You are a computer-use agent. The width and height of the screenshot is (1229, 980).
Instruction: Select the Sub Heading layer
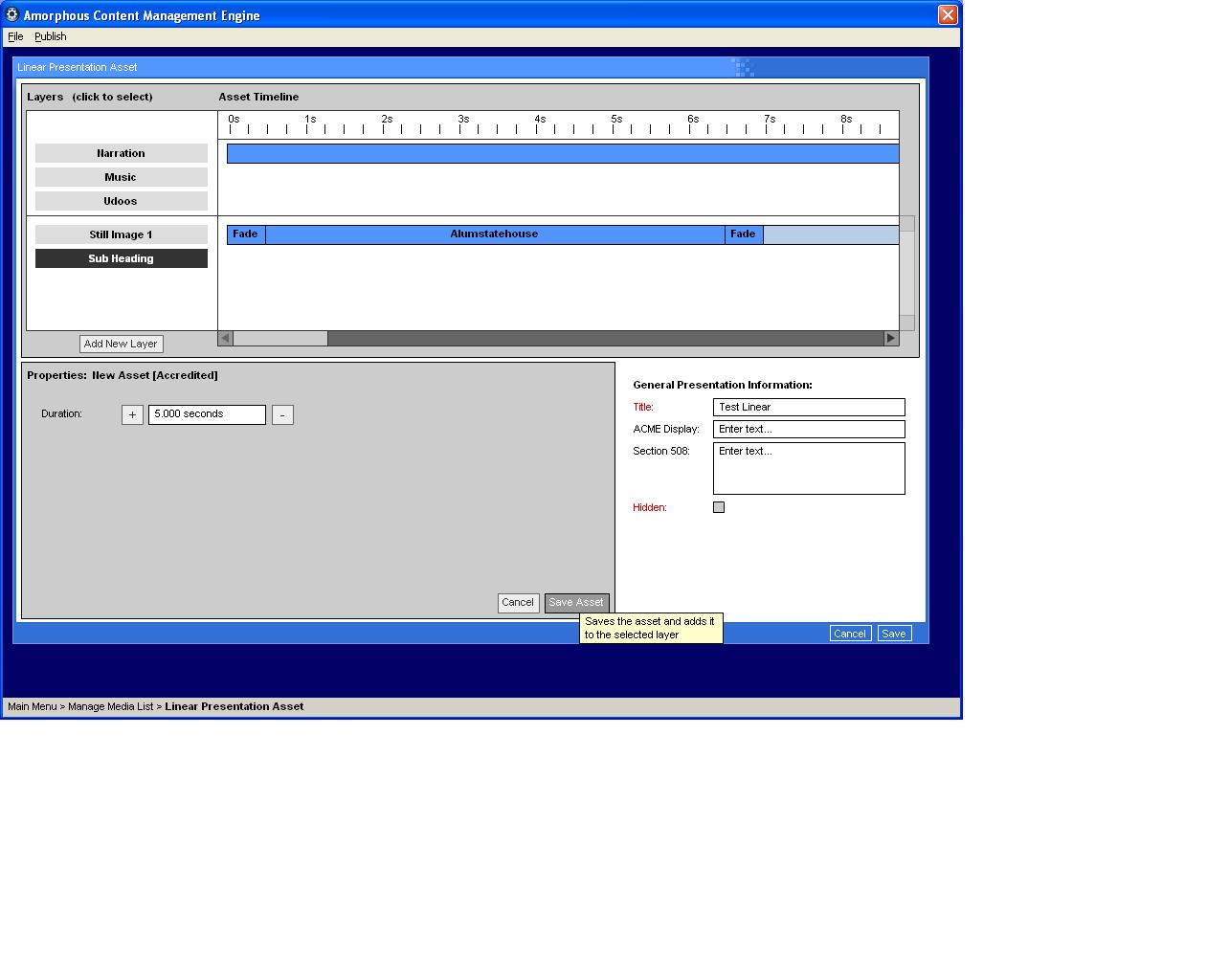point(121,258)
